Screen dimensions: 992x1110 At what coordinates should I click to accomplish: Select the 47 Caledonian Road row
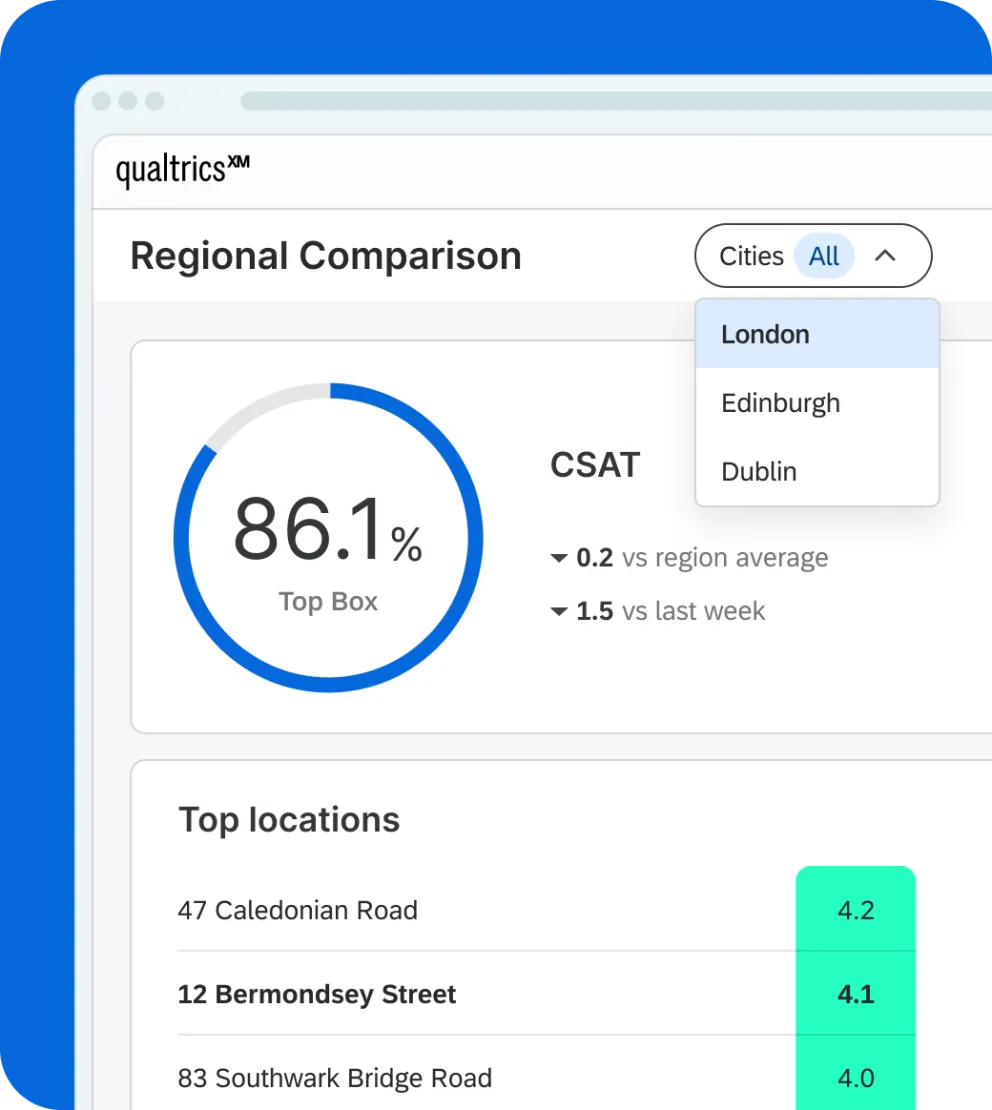546,910
